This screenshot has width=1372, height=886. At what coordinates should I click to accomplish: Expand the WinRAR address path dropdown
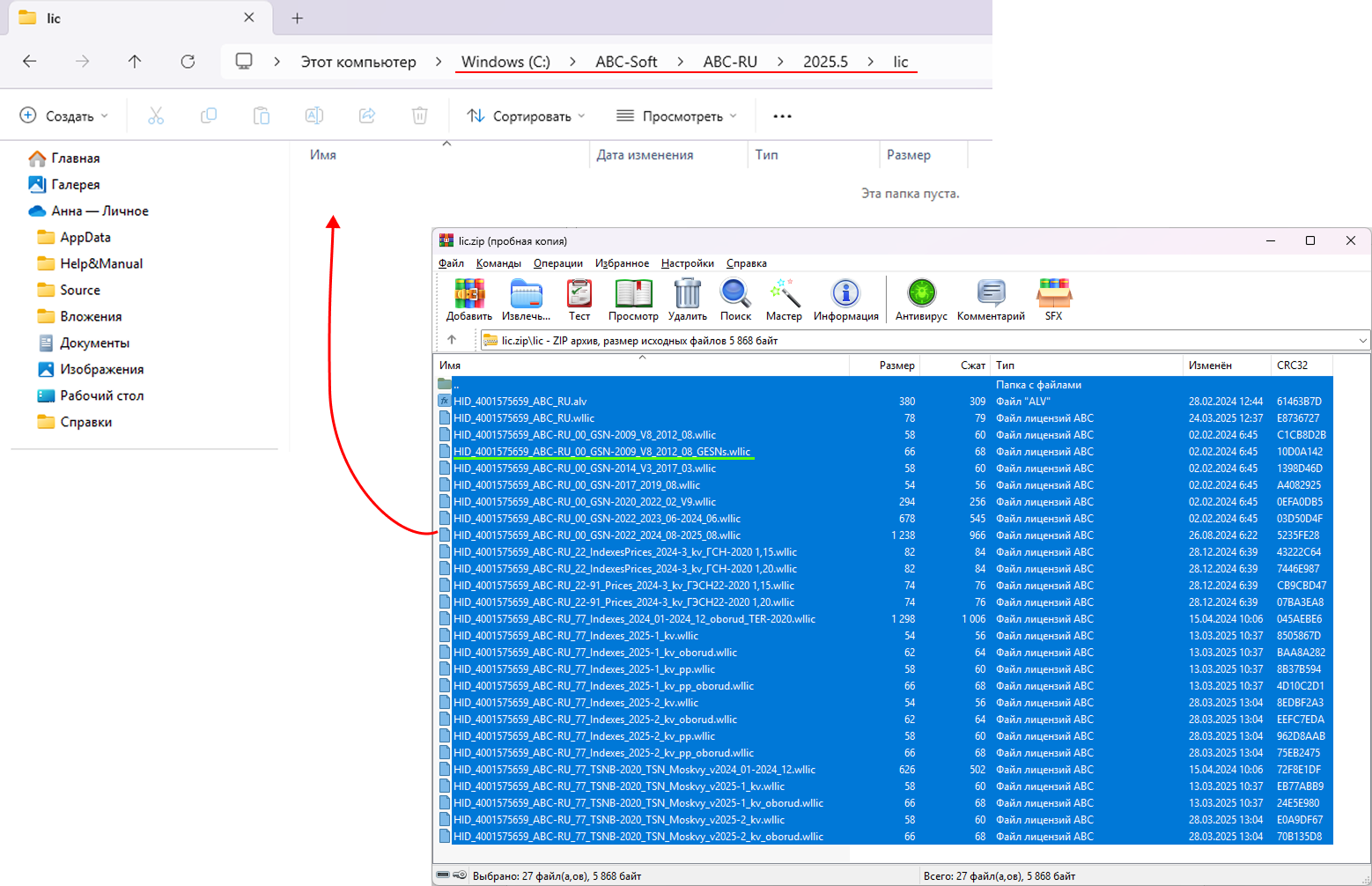pos(1363,341)
